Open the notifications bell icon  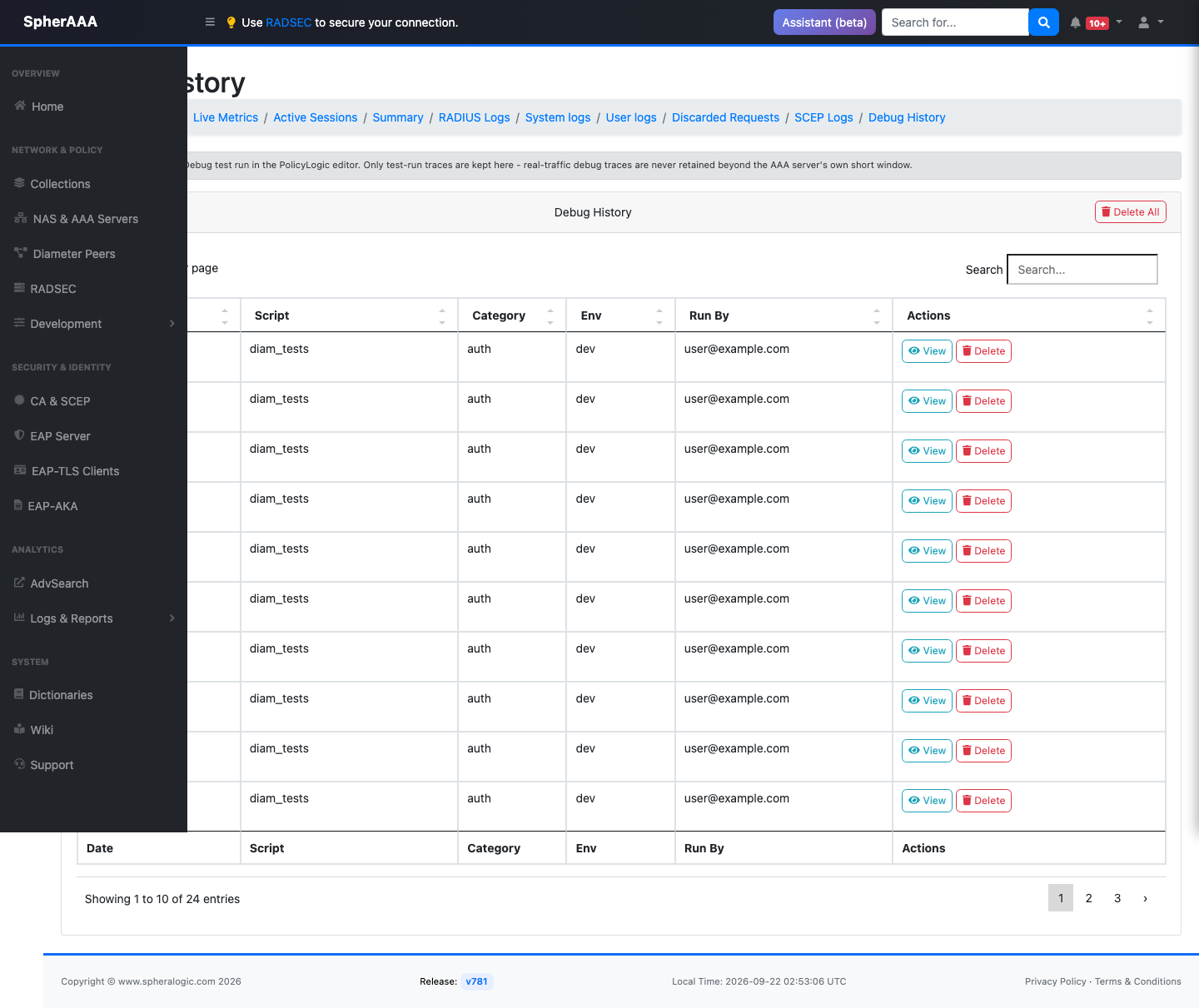click(1076, 22)
